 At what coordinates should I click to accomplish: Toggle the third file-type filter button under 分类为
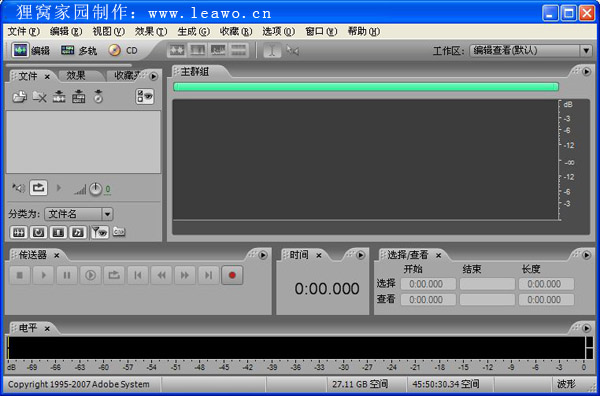[58, 232]
